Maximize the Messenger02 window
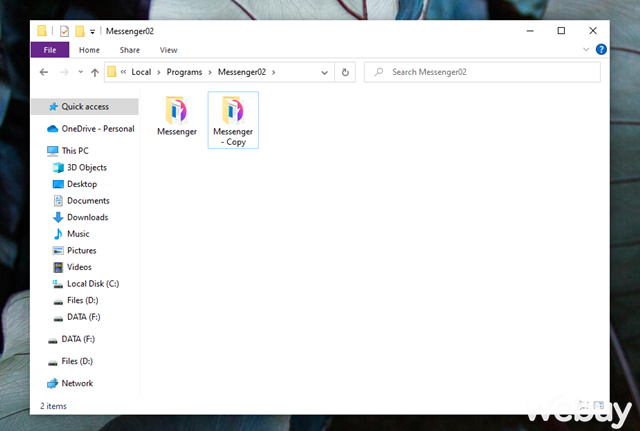 coord(561,31)
